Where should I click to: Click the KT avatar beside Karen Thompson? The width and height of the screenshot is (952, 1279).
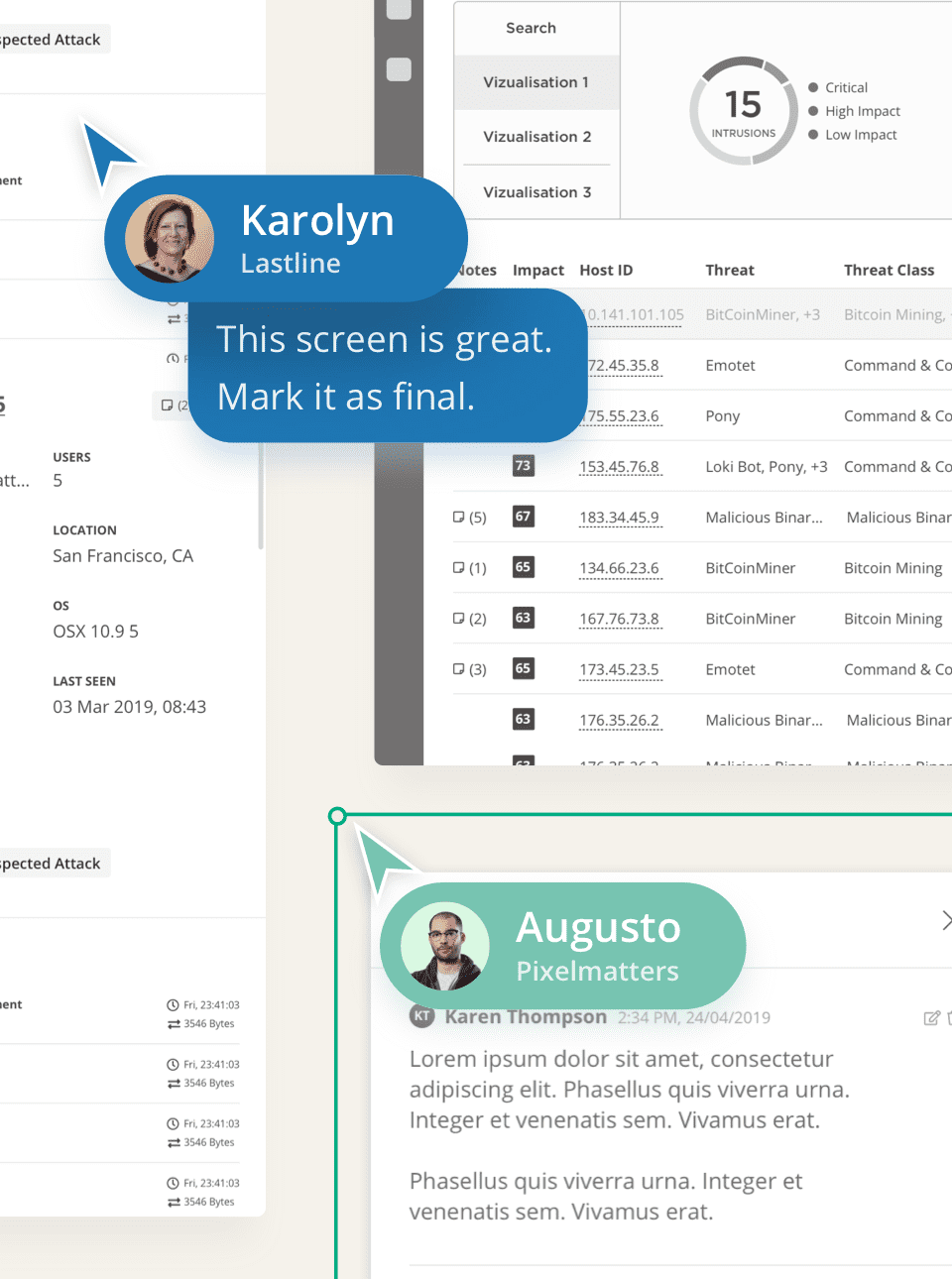coord(422,1016)
